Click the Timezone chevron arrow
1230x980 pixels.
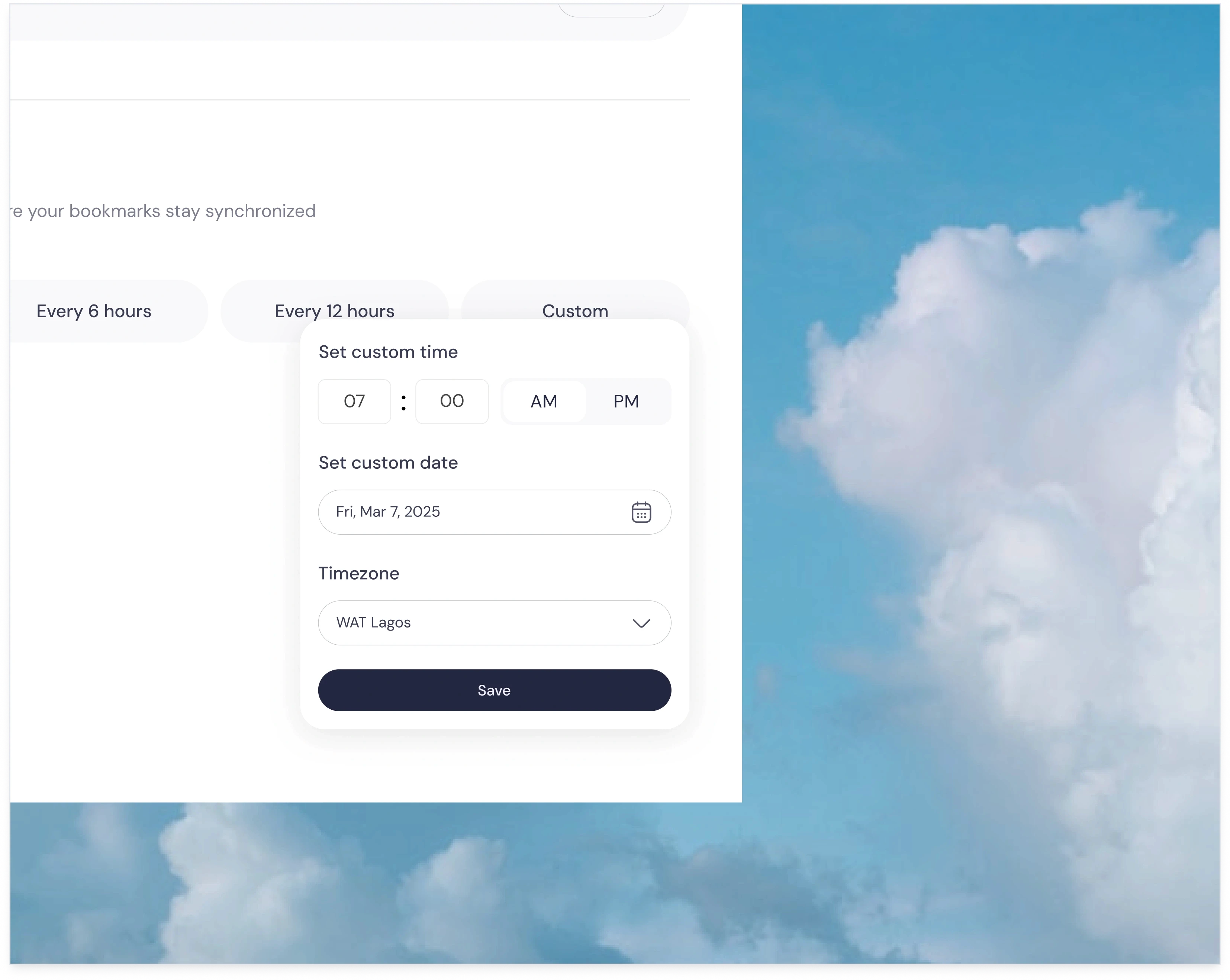pos(641,623)
